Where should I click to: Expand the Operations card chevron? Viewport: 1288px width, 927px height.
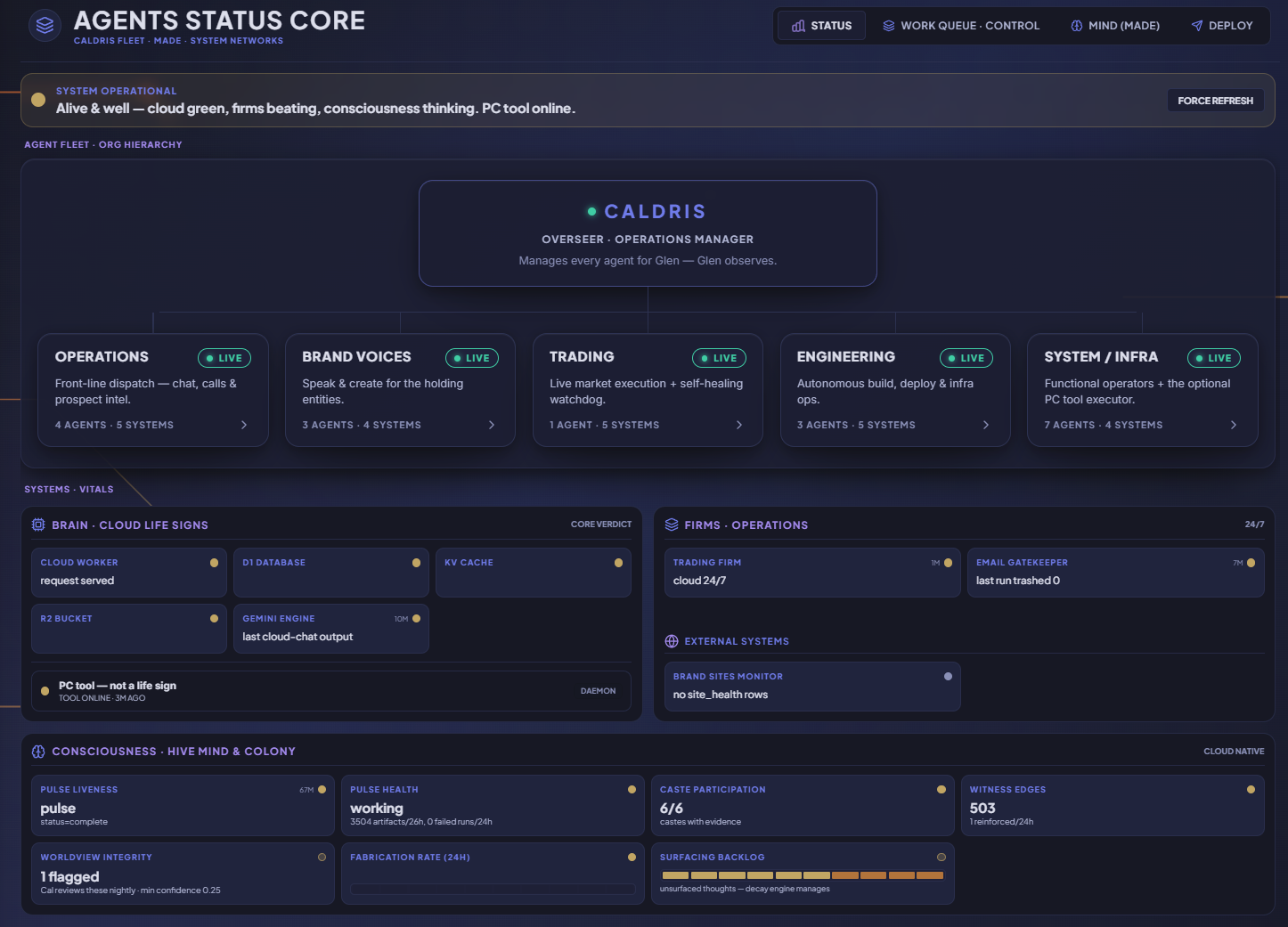click(x=244, y=425)
